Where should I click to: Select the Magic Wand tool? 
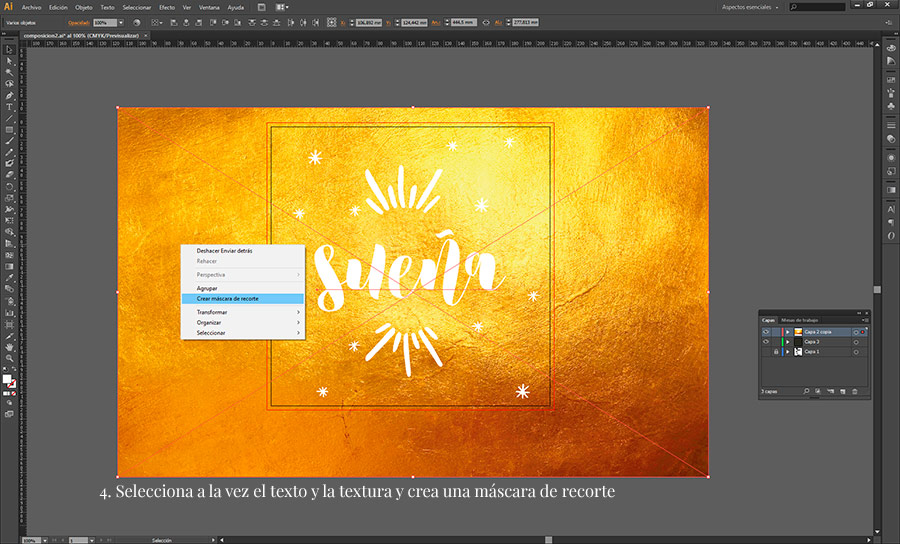pyautogui.click(x=9, y=73)
